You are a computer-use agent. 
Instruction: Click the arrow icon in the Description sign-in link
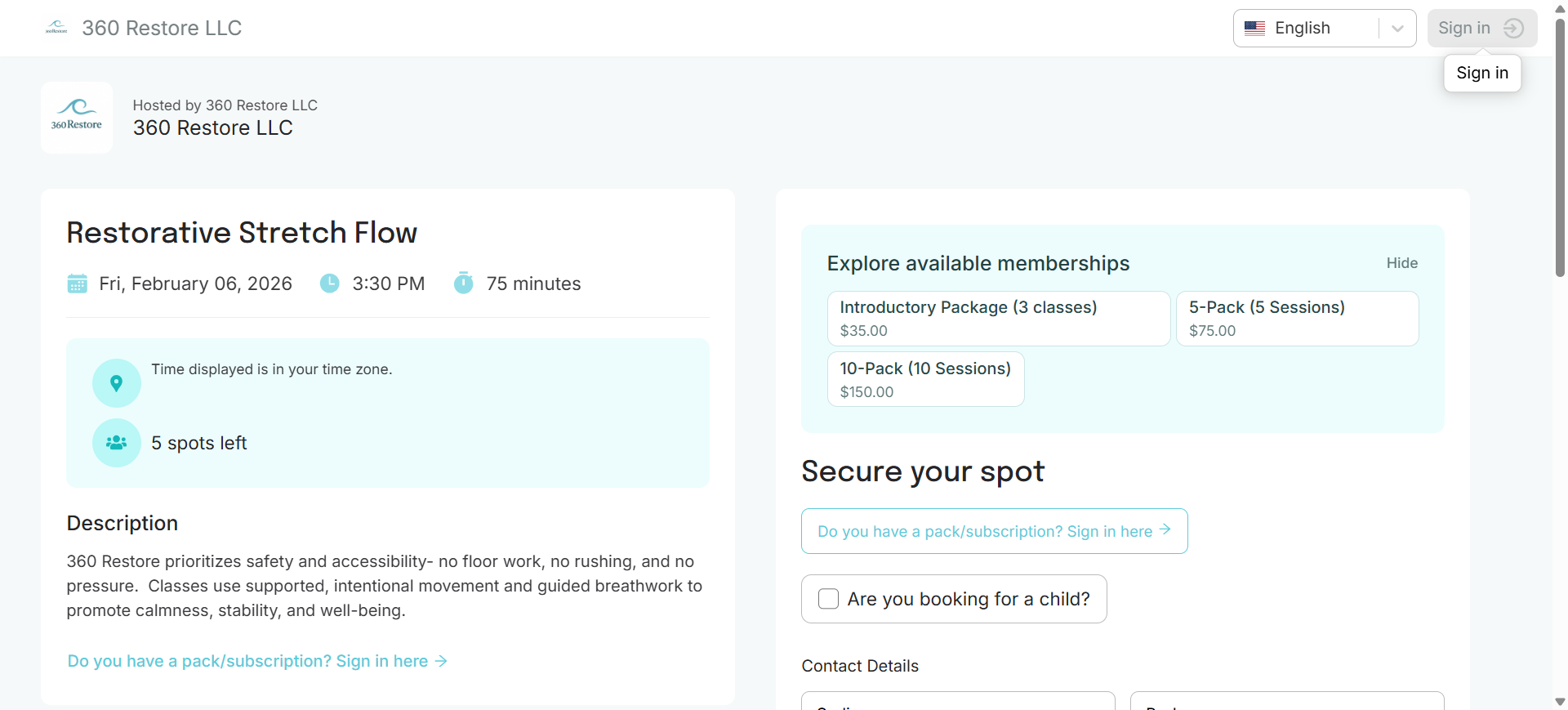tap(441, 661)
